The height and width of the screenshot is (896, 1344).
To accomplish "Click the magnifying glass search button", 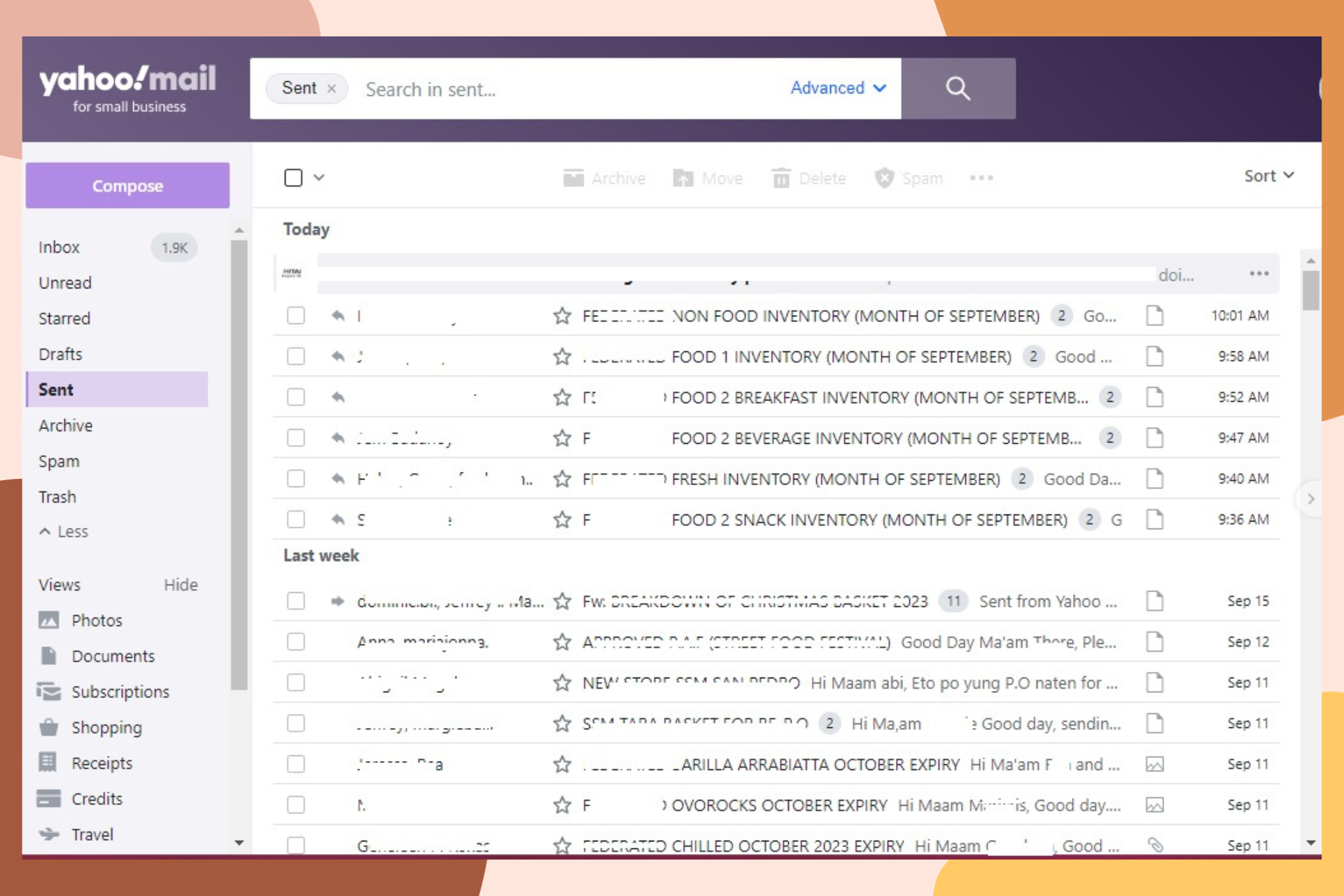I will point(957,89).
